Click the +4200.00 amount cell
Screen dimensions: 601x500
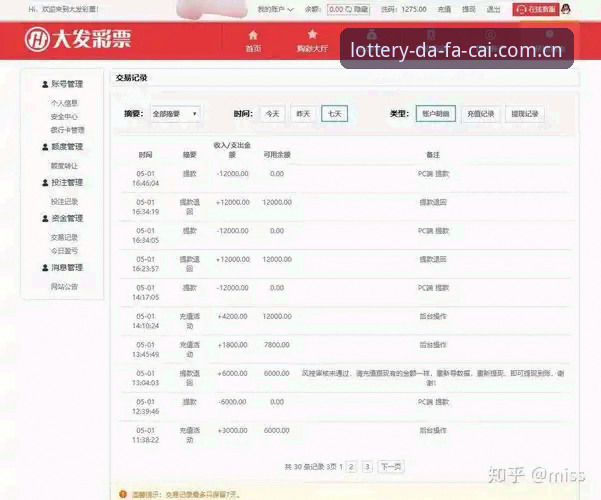233,317
